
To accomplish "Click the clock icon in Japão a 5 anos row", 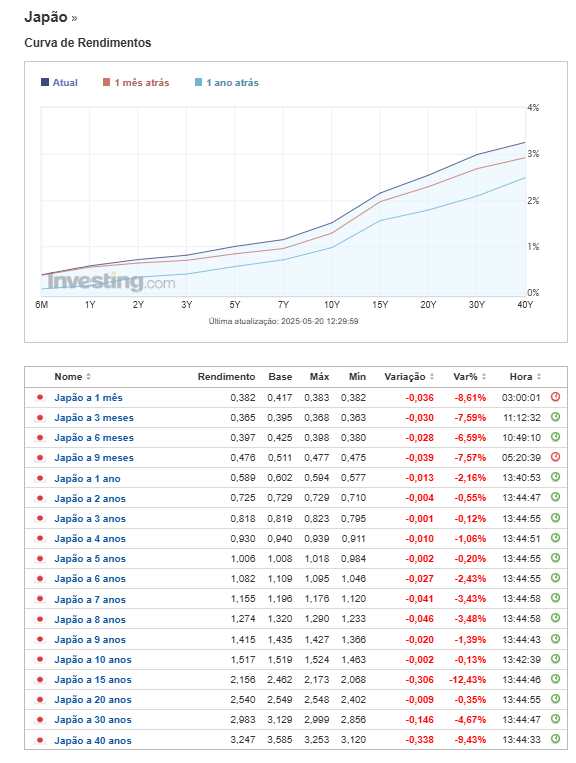I will 555,557.
